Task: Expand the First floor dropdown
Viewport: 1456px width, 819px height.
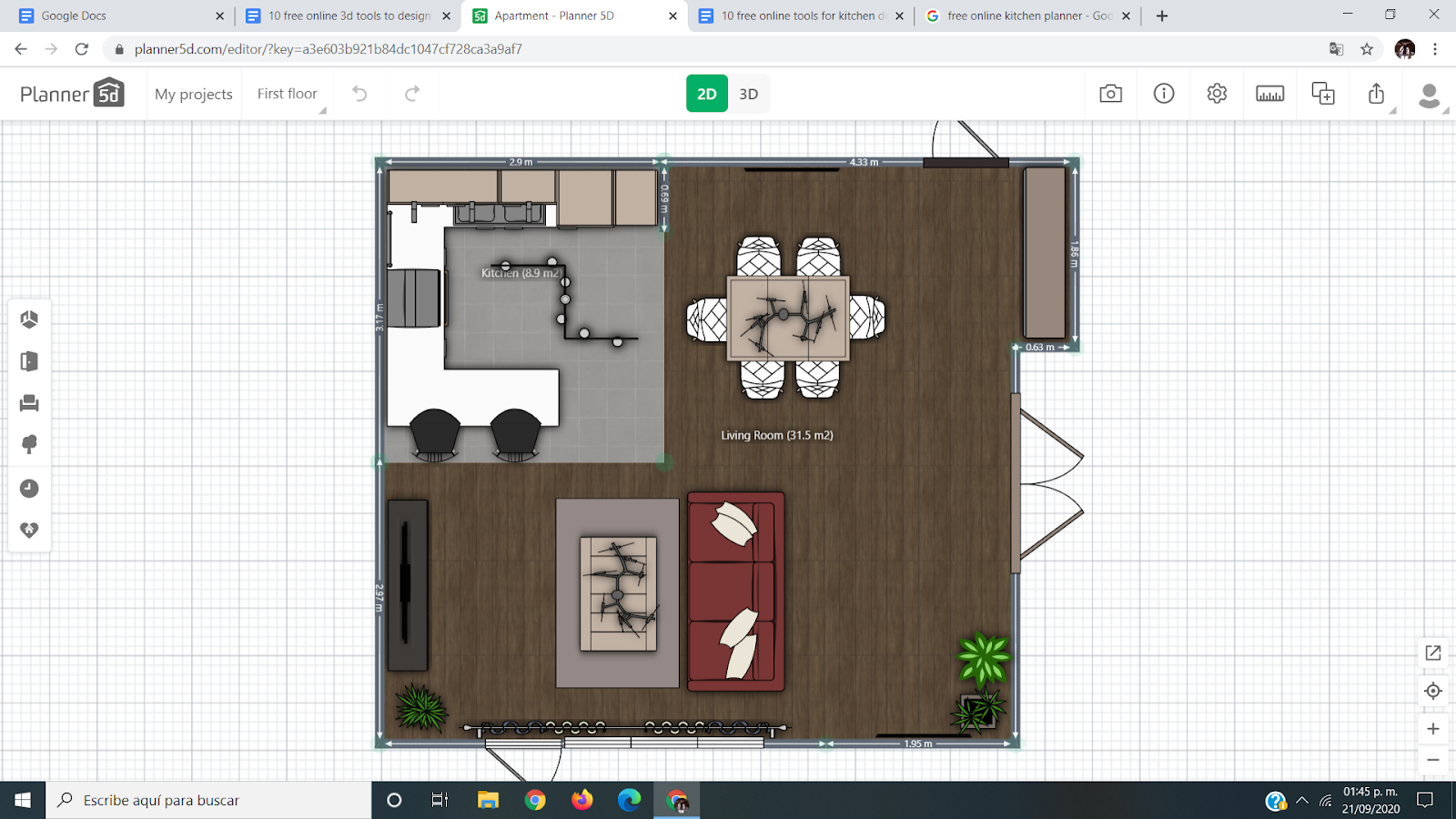Action: [x=288, y=94]
